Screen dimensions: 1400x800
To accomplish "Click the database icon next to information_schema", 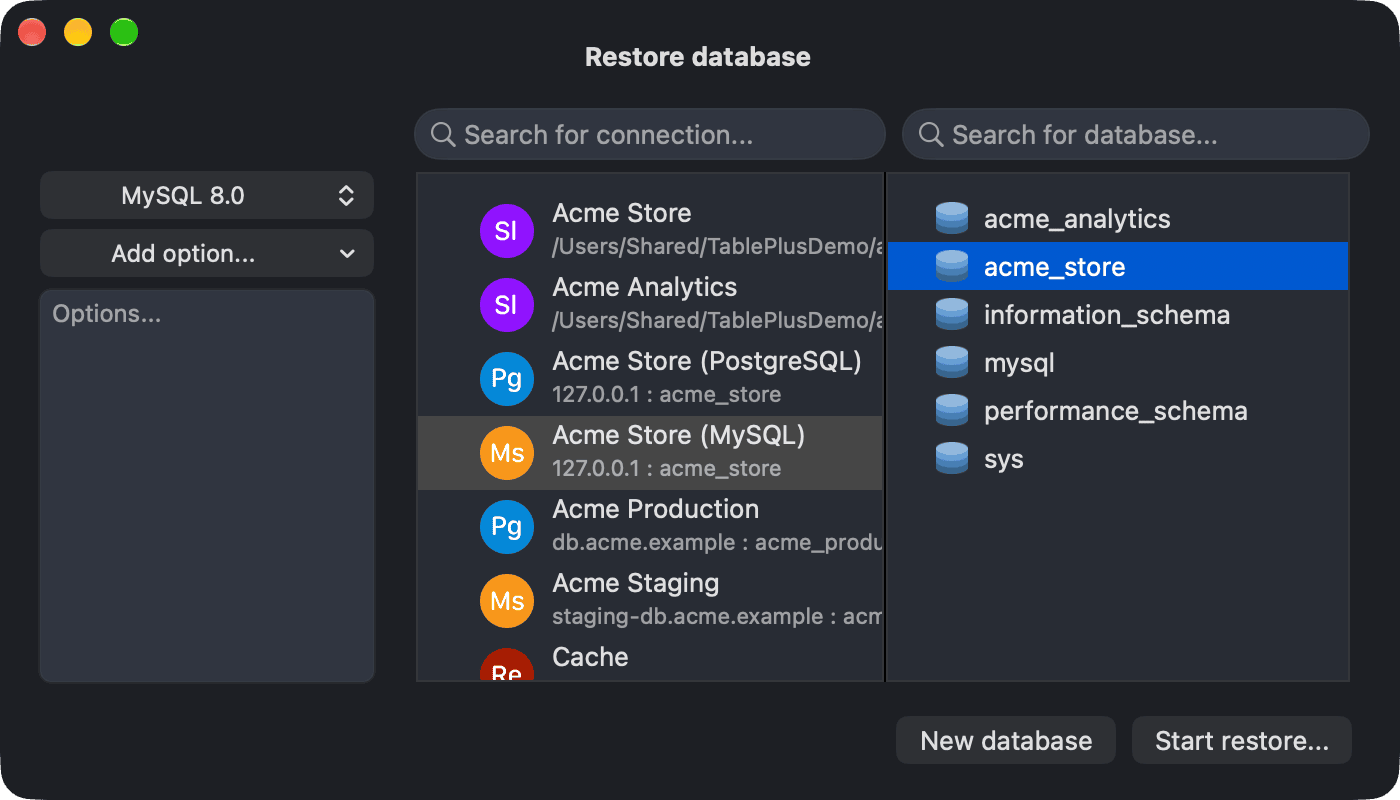I will tap(952, 315).
